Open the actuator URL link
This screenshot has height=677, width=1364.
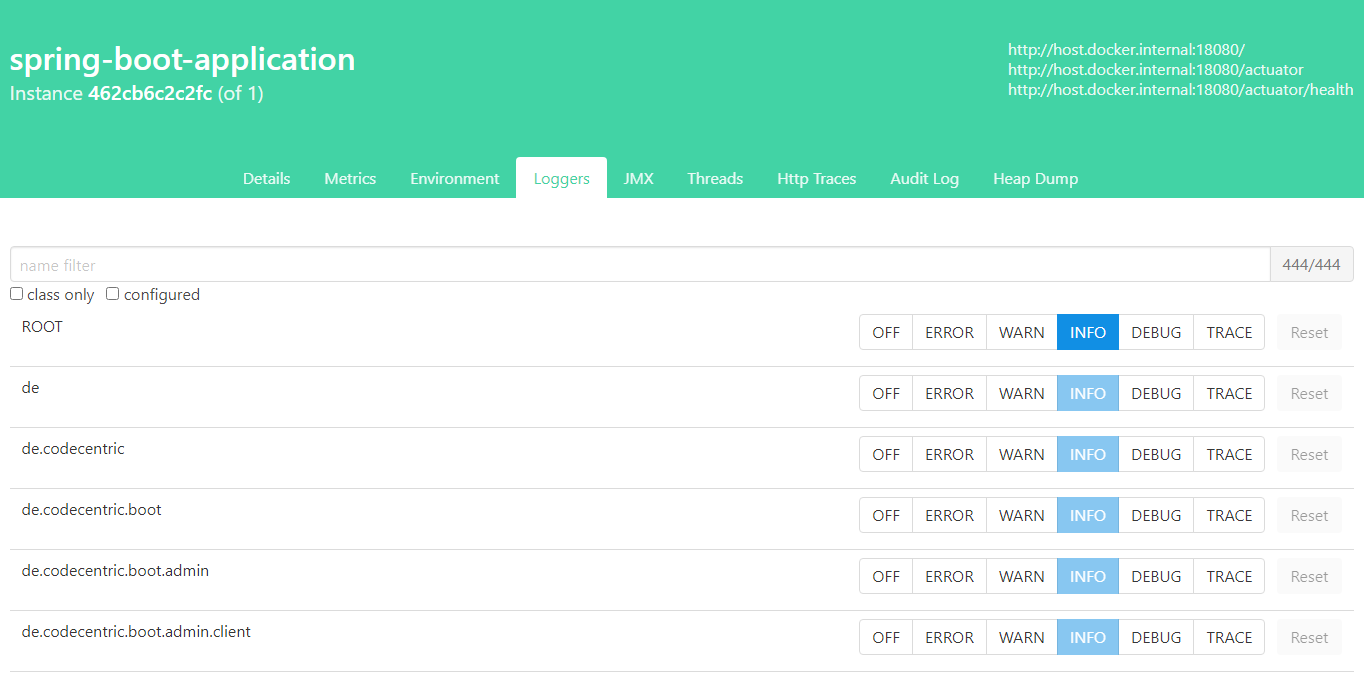click(x=1155, y=69)
